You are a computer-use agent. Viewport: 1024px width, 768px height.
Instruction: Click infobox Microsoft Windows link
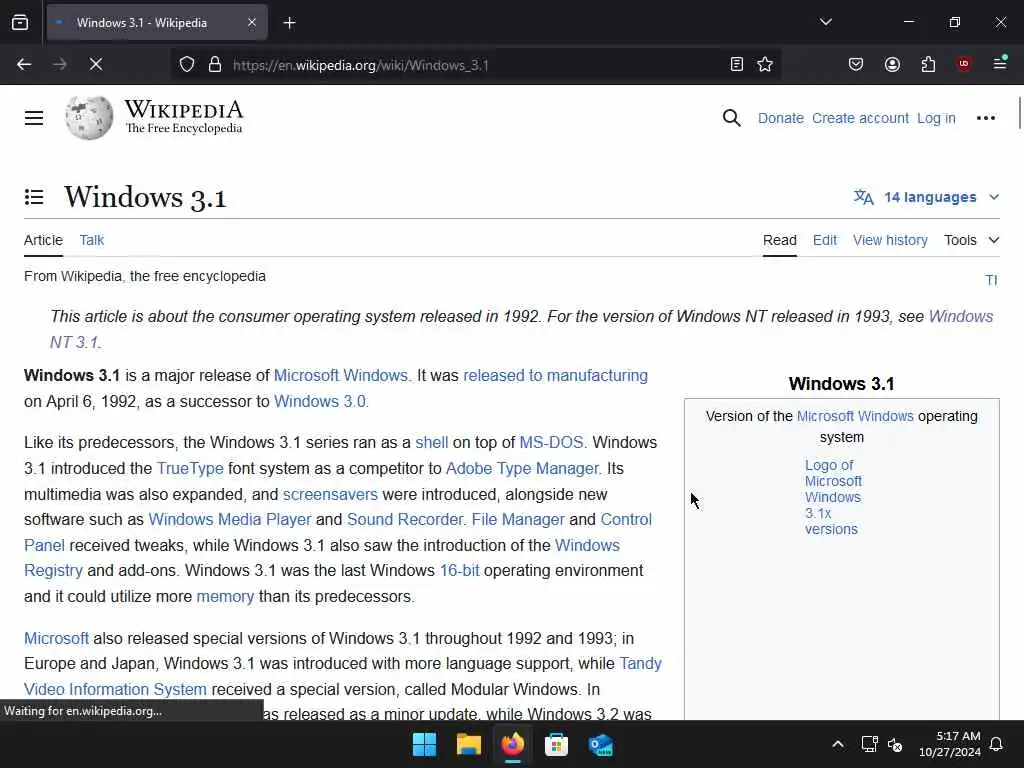pos(855,416)
